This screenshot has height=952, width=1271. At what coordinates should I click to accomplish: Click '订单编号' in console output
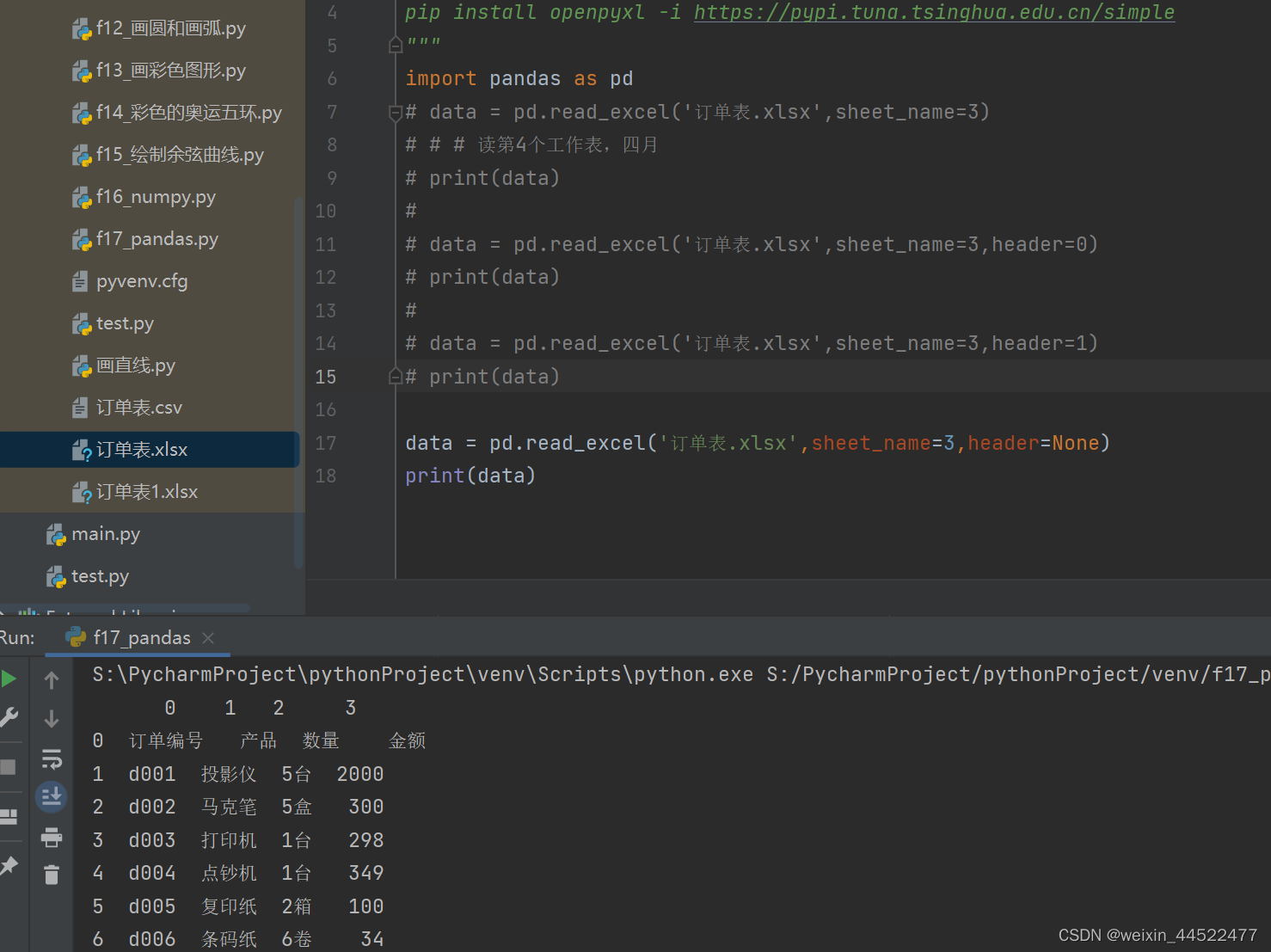click(x=166, y=740)
